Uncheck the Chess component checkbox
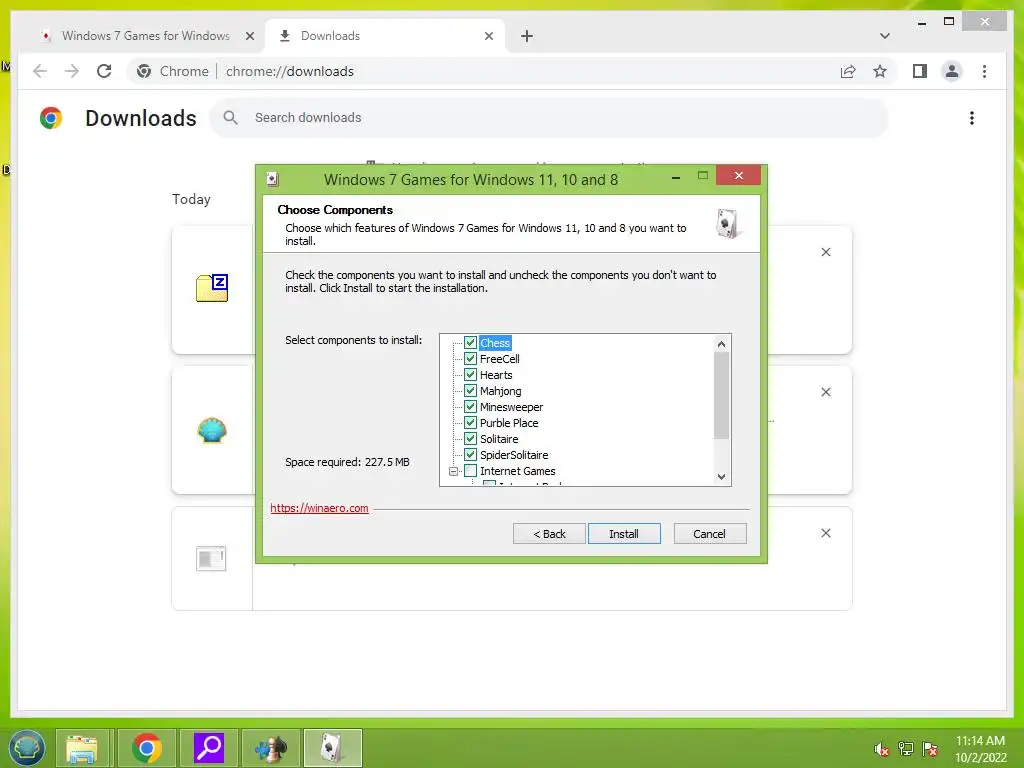Image resolution: width=1024 pixels, height=768 pixels. pyautogui.click(x=470, y=343)
